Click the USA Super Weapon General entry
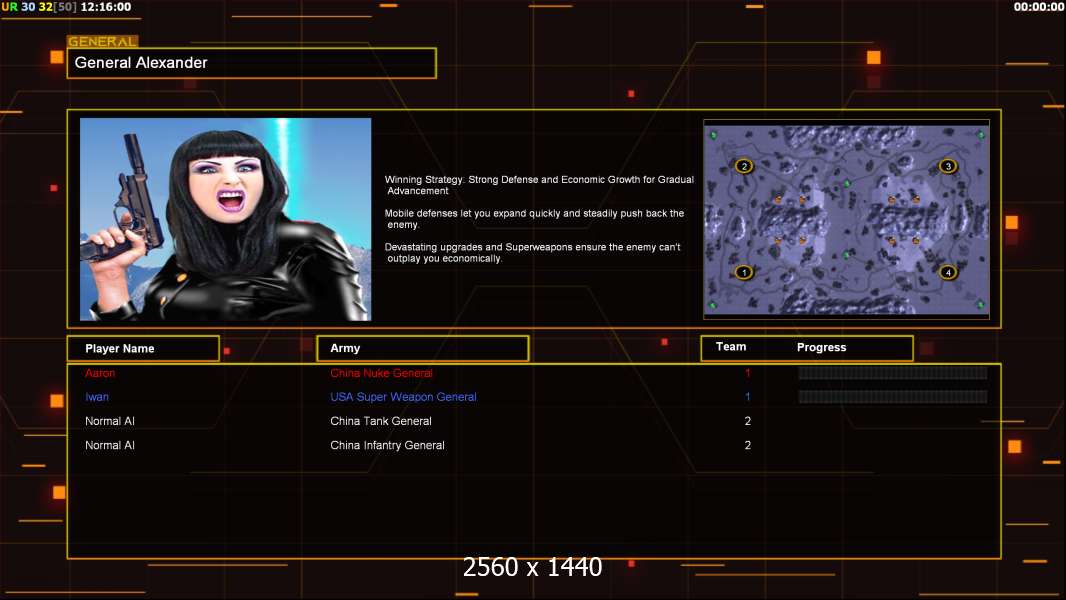The height and width of the screenshot is (600, 1066). pyautogui.click(x=403, y=397)
